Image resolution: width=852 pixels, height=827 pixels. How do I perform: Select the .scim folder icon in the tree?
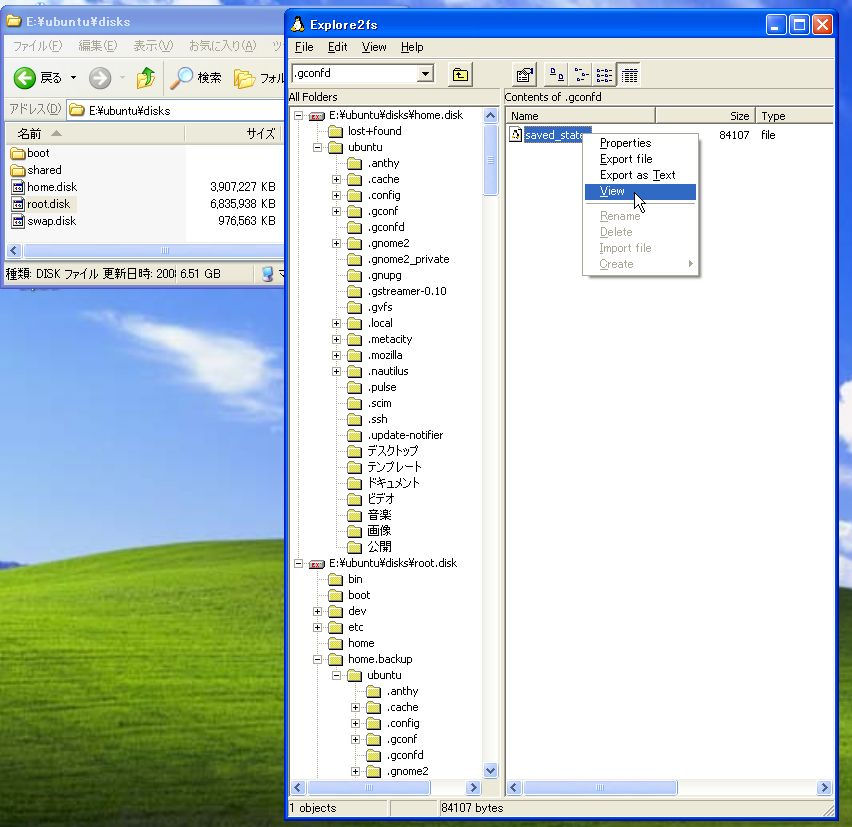pyautogui.click(x=354, y=404)
